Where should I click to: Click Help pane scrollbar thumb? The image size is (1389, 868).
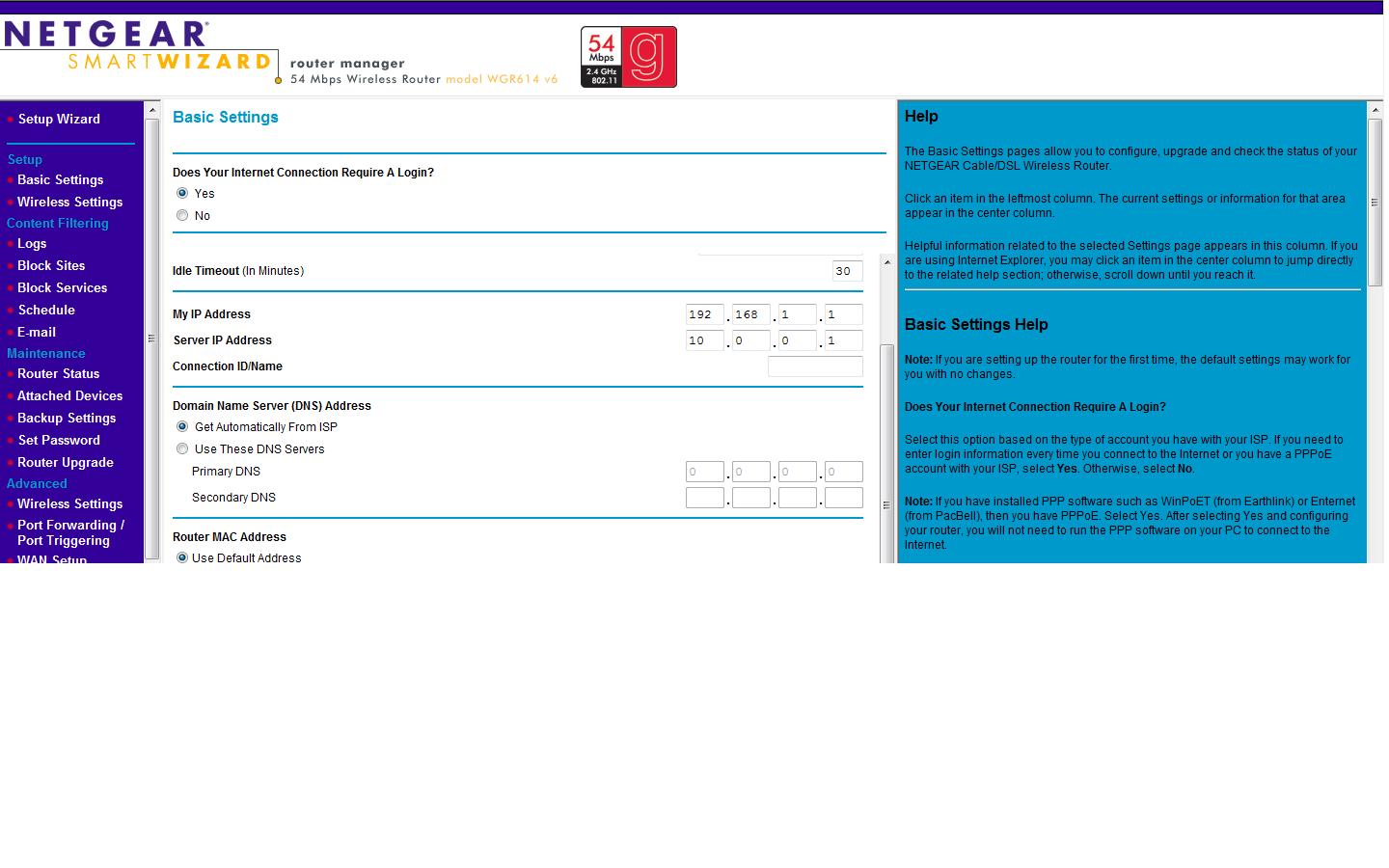coord(1375,203)
